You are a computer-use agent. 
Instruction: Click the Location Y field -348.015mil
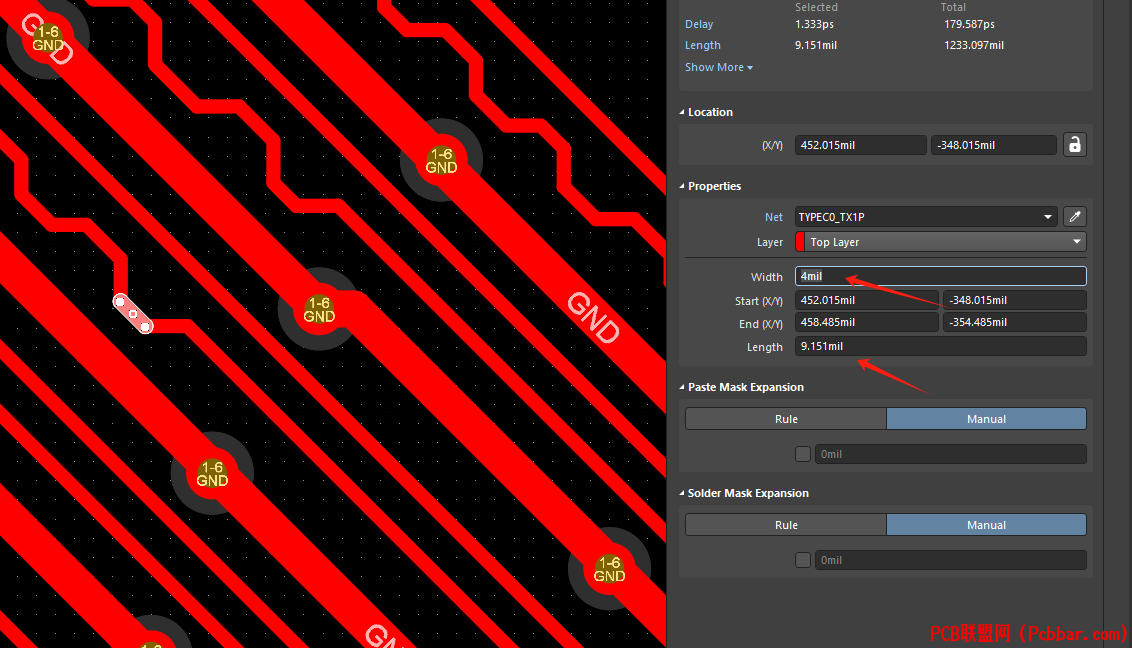994,145
